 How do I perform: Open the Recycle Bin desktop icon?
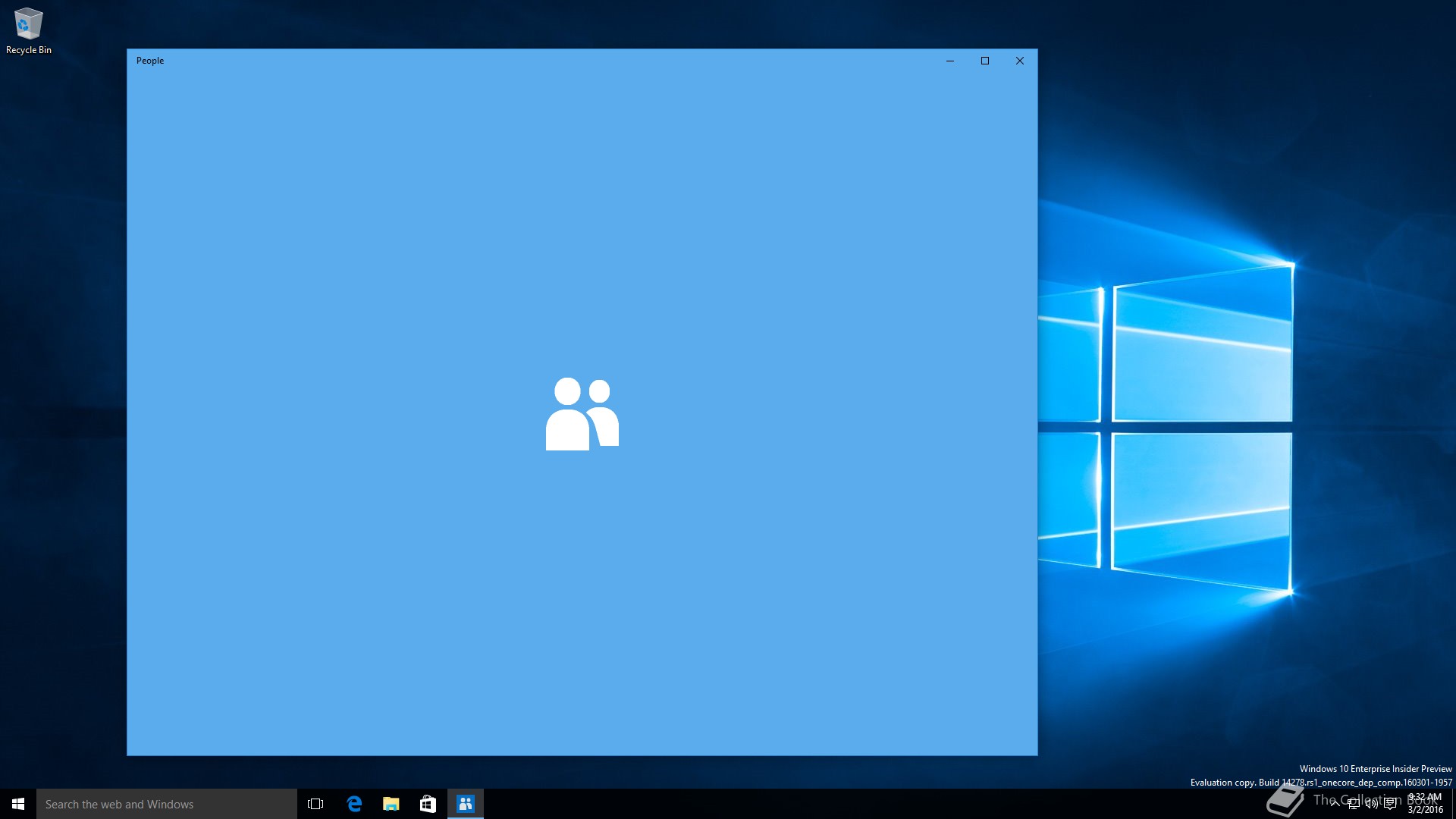(x=28, y=30)
